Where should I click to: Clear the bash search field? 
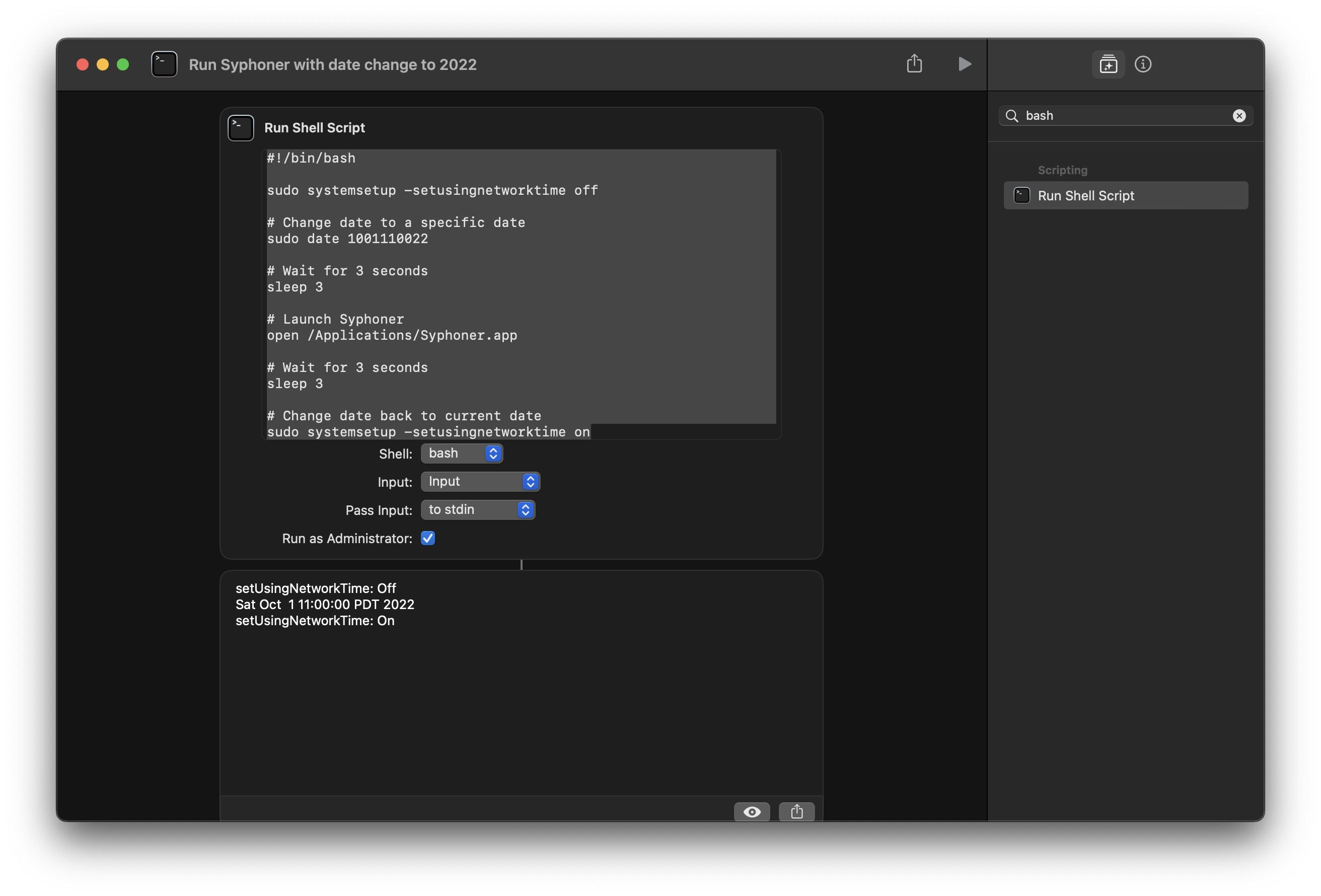coord(1238,116)
